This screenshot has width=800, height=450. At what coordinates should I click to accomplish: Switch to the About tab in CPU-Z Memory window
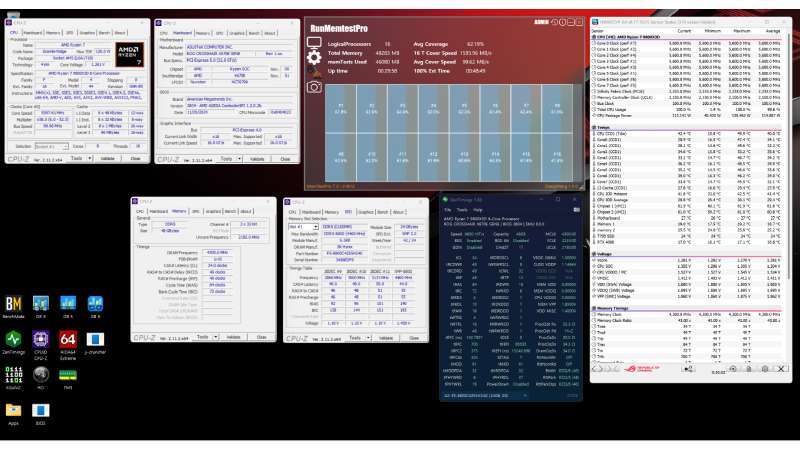[x=246, y=211]
